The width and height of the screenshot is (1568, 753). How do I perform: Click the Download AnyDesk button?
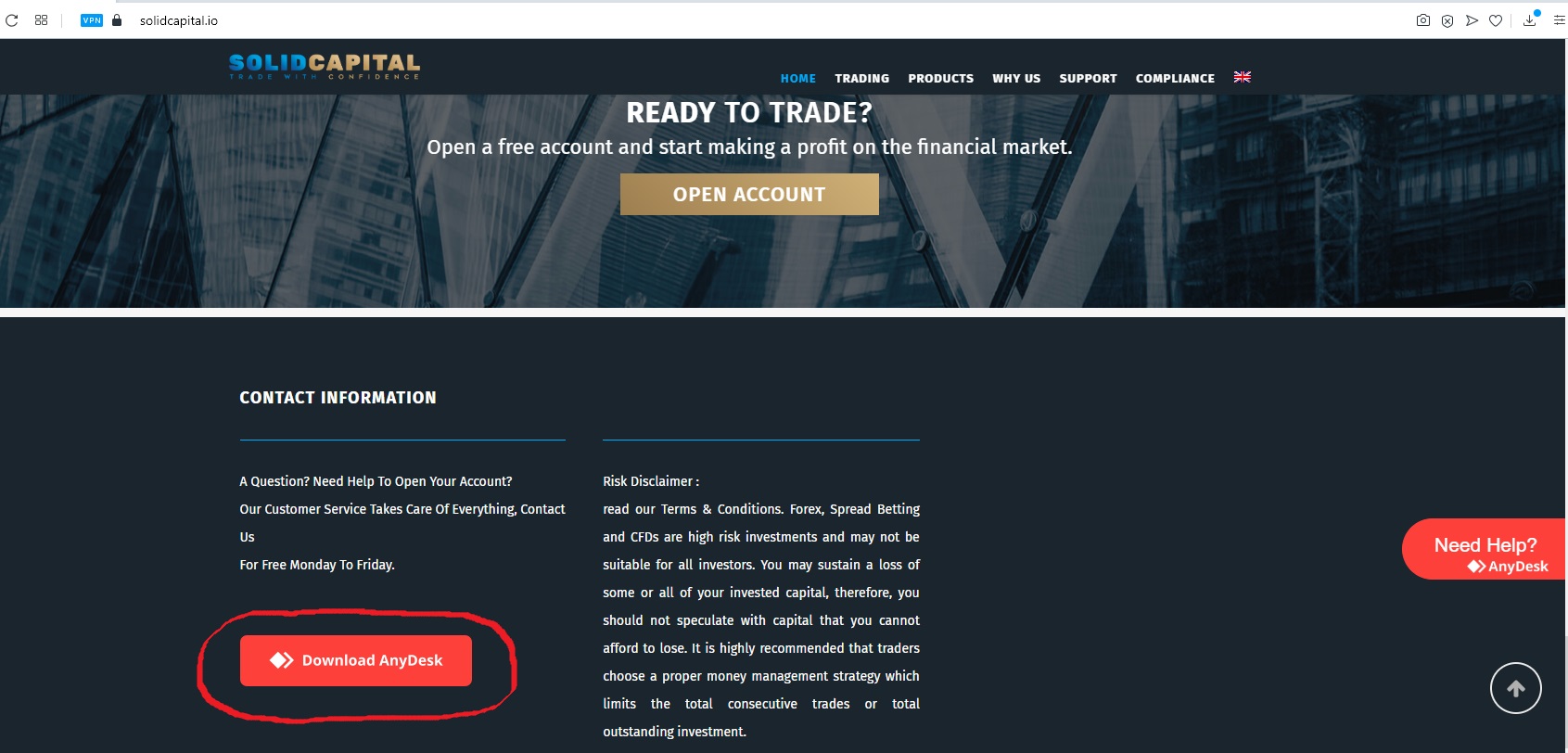pyautogui.click(x=356, y=660)
